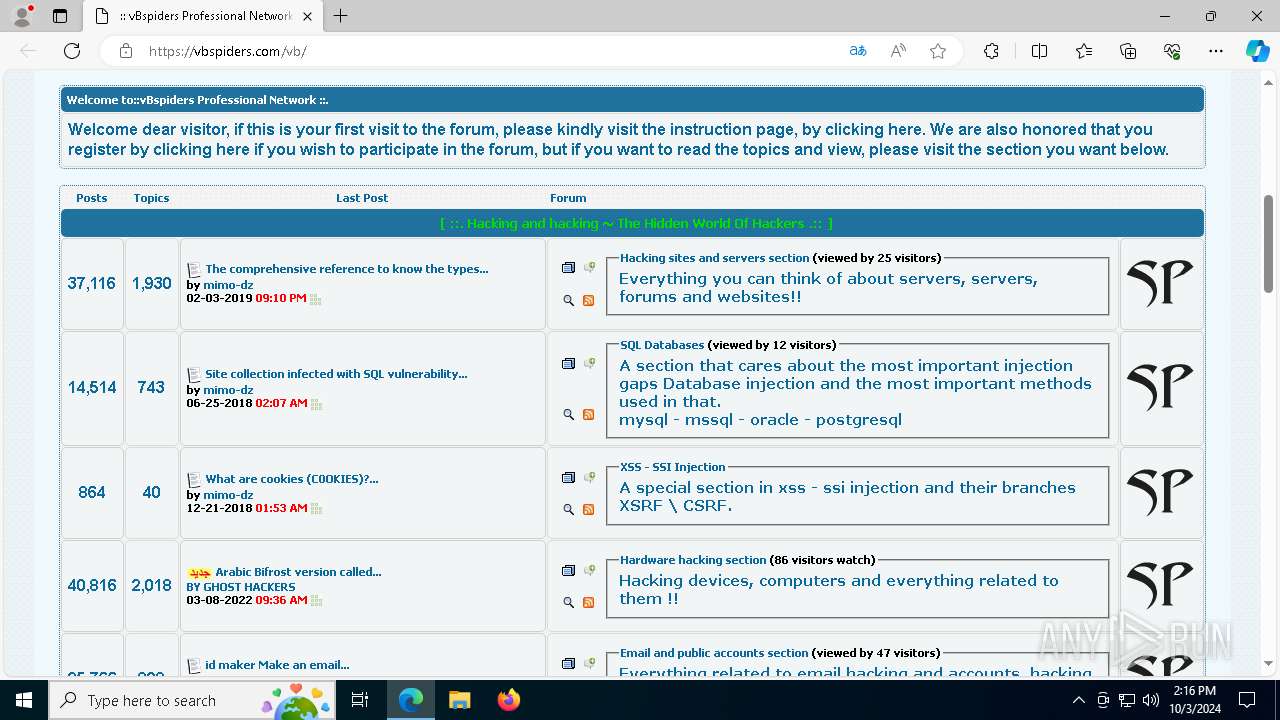Click the forum window icon for SQL Databases
The width and height of the screenshot is (1280, 720).
pos(569,363)
